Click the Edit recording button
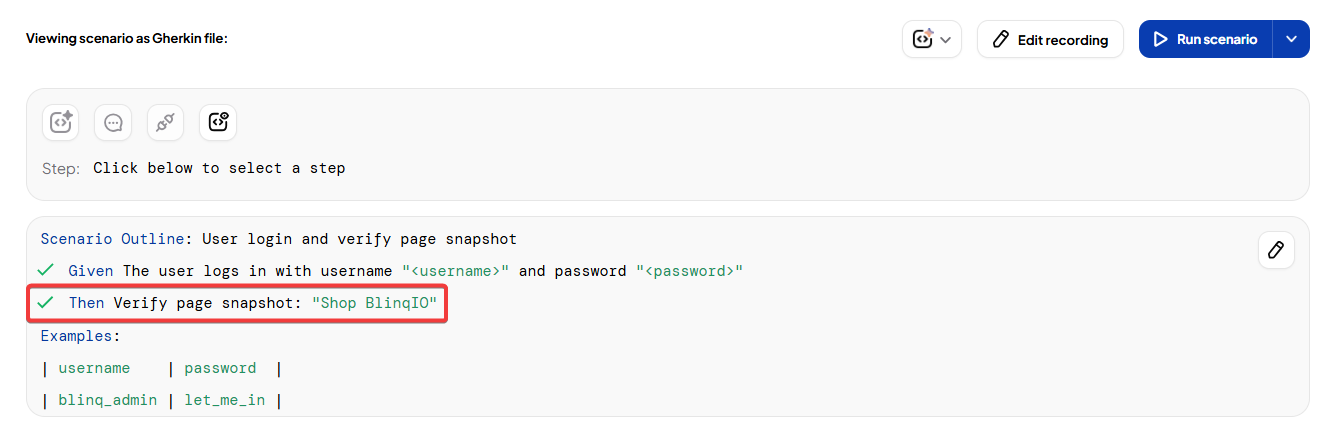This screenshot has width=1340, height=437. [x=1050, y=40]
